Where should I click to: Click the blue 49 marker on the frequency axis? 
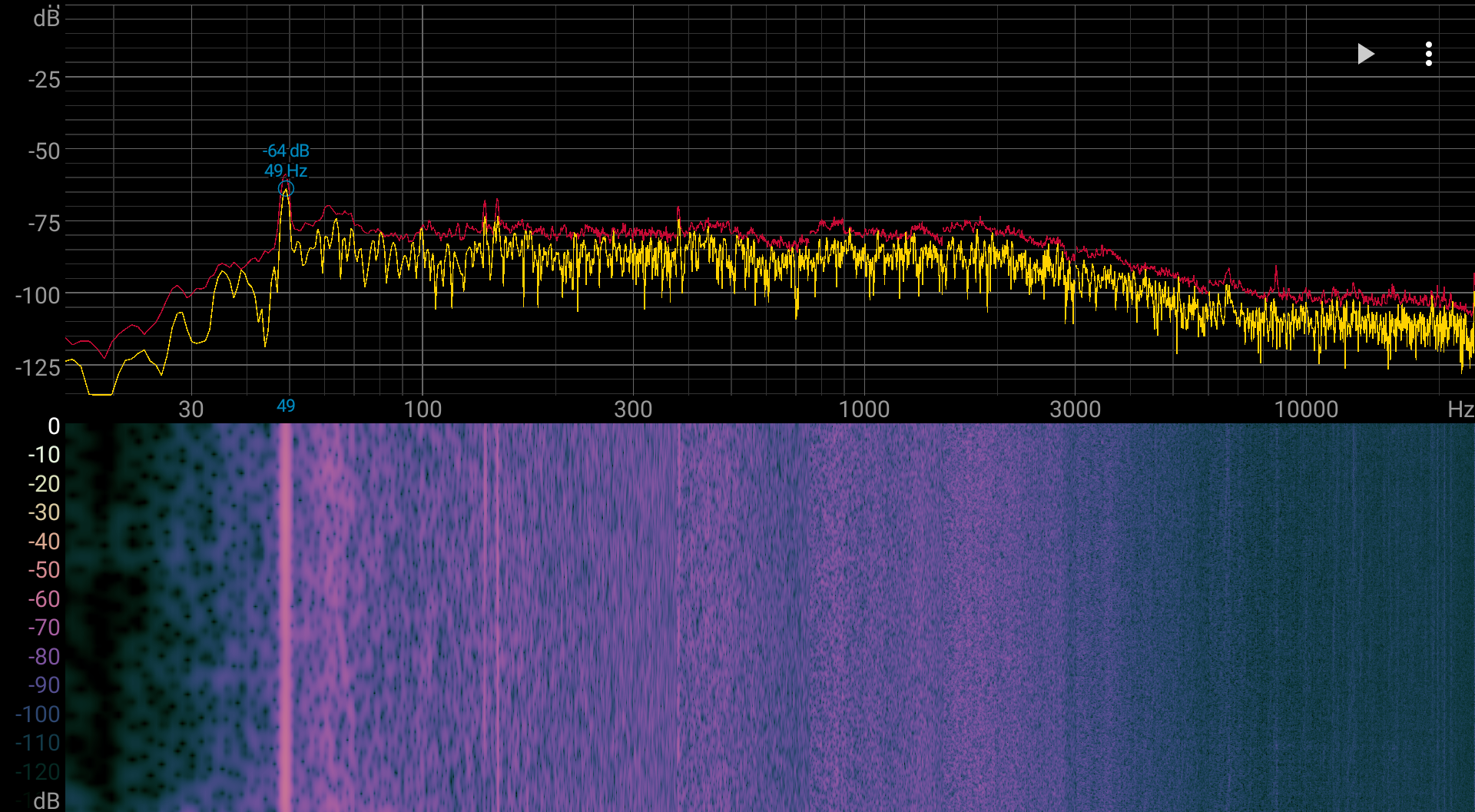(286, 406)
